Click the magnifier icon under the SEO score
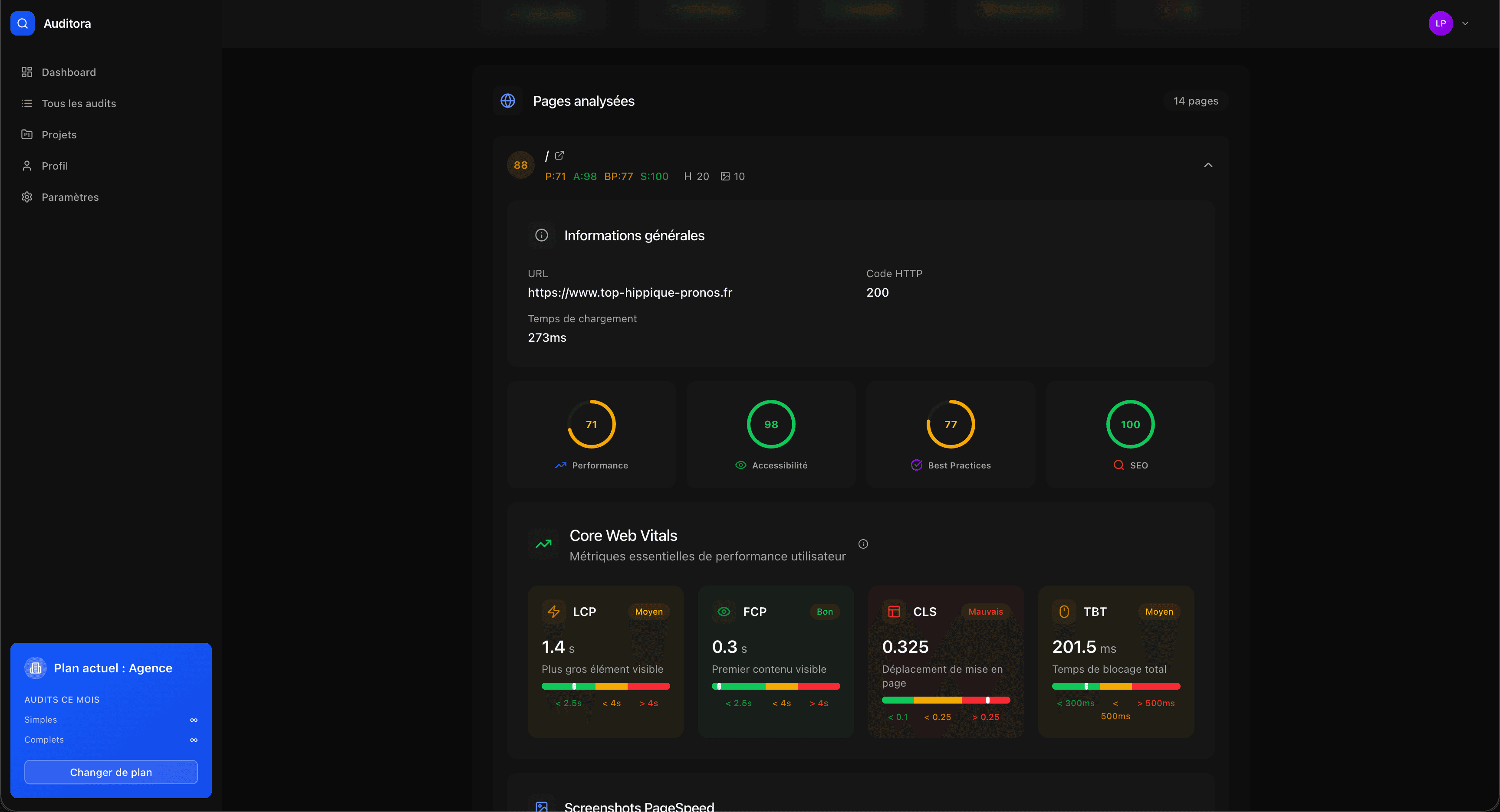Image resolution: width=1500 pixels, height=812 pixels. pos(1118,465)
